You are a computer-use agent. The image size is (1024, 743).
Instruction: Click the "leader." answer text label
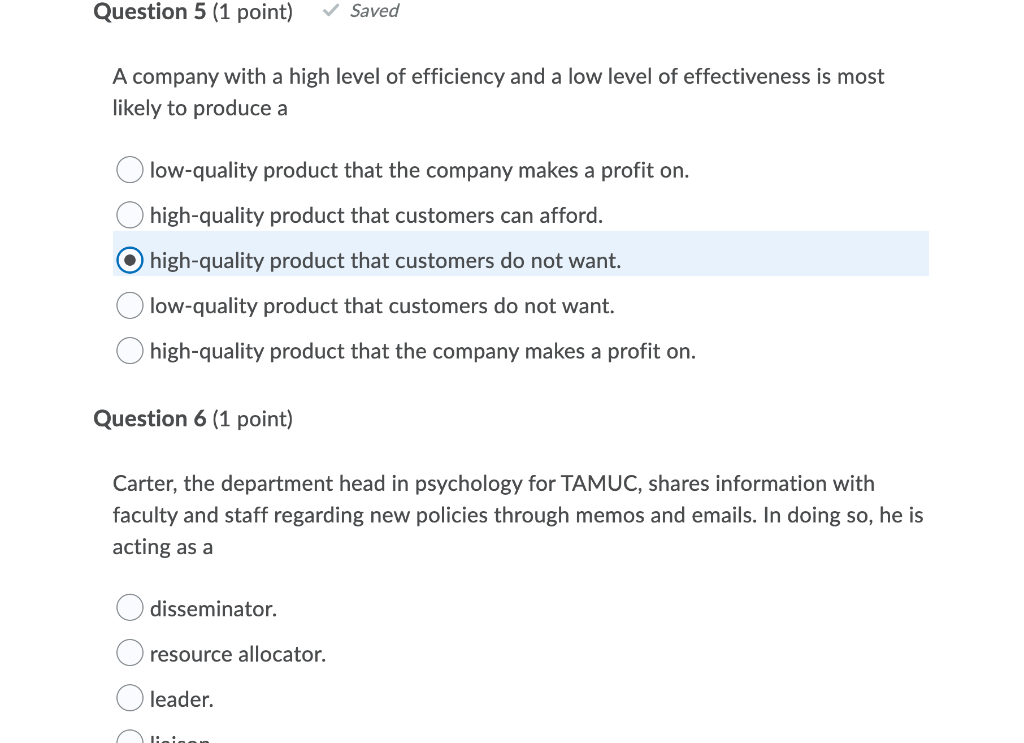tap(181, 698)
